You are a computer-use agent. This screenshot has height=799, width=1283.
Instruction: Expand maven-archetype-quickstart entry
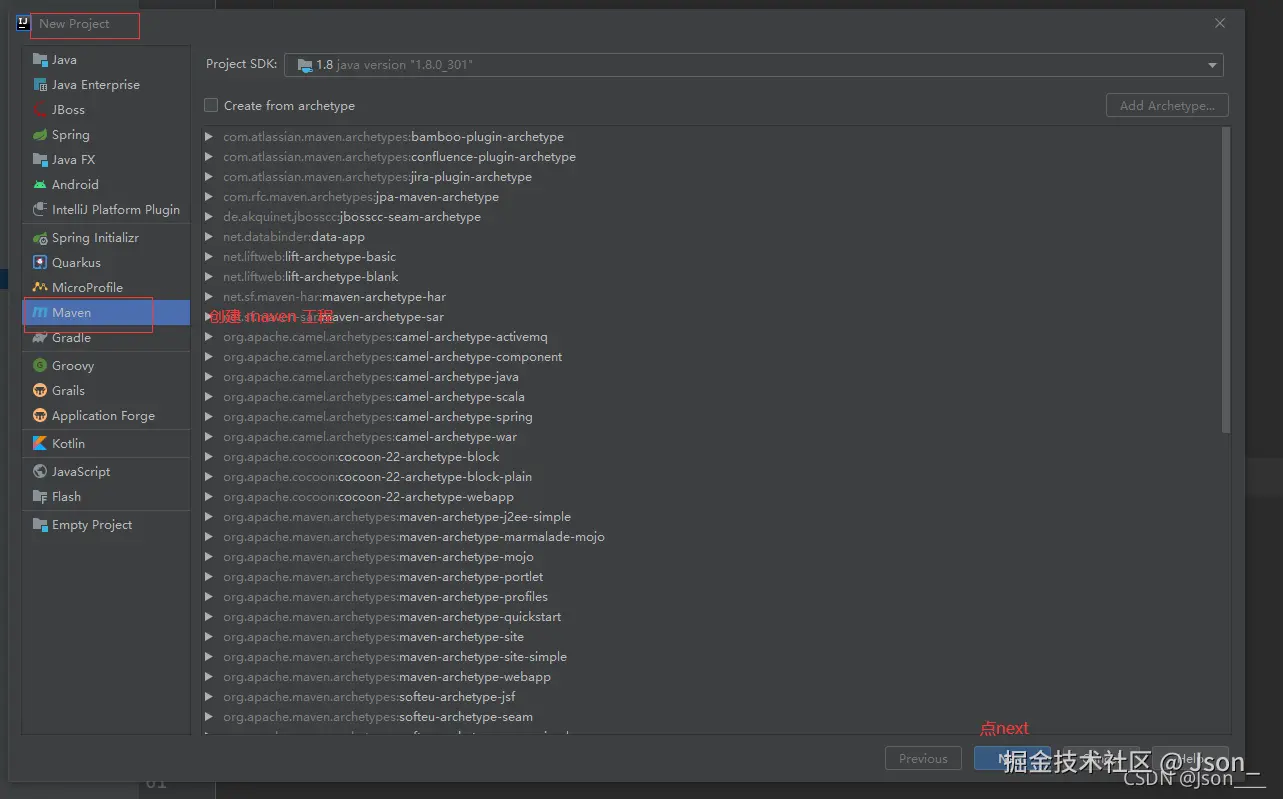[x=209, y=617]
